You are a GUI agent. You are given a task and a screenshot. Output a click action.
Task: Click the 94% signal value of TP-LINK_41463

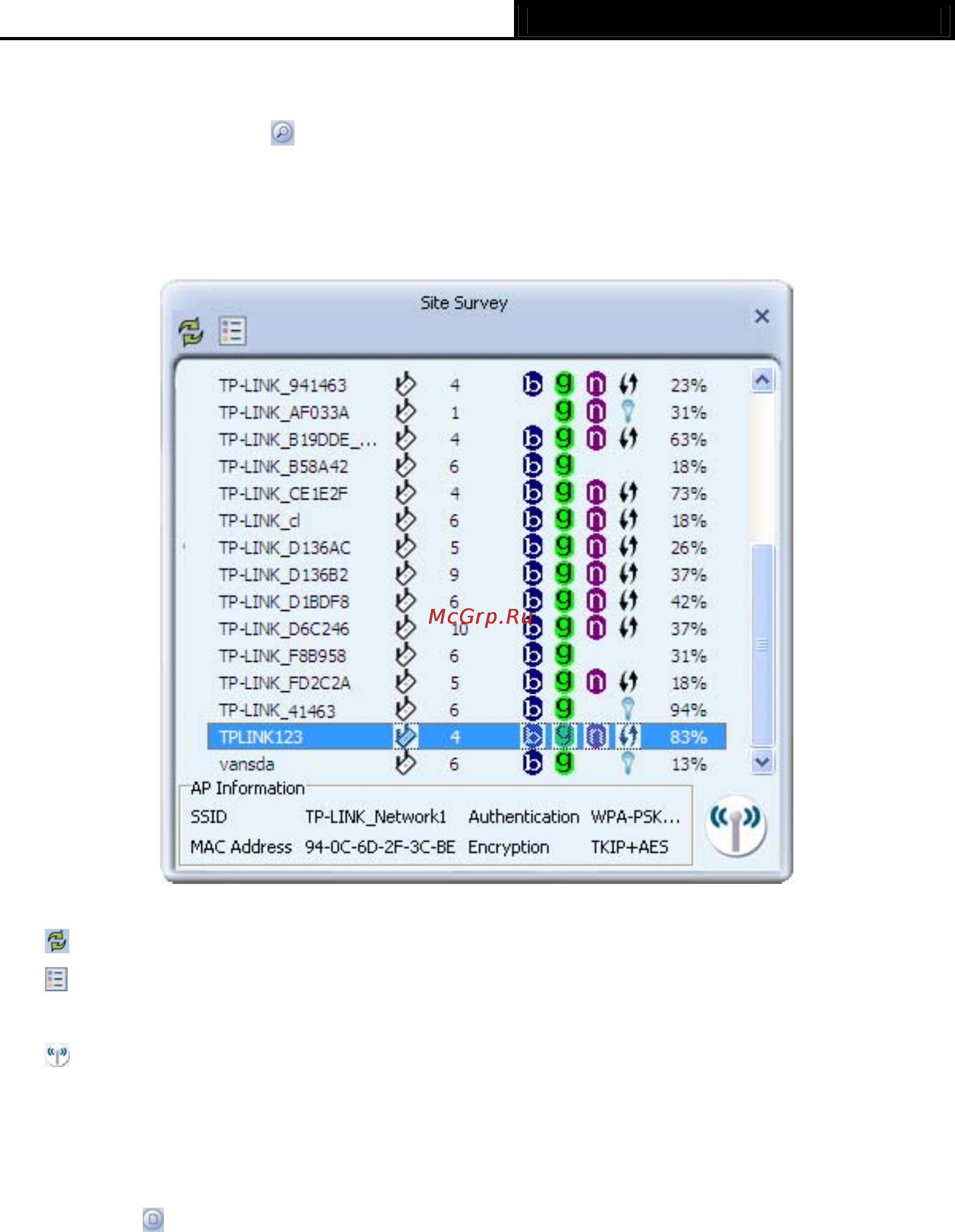(x=688, y=711)
